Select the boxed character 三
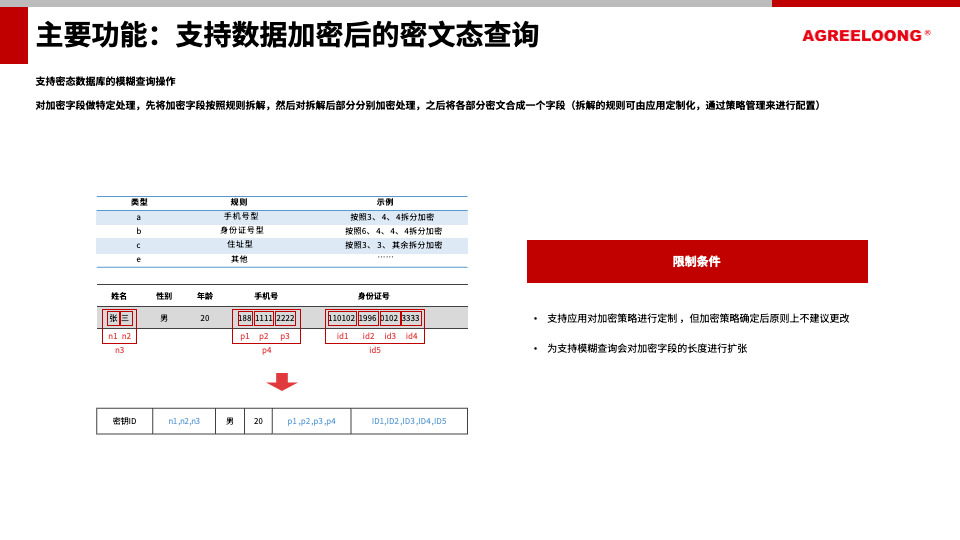Image resolution: width=960 pixels, height=540 pixels. pos(126,318)
